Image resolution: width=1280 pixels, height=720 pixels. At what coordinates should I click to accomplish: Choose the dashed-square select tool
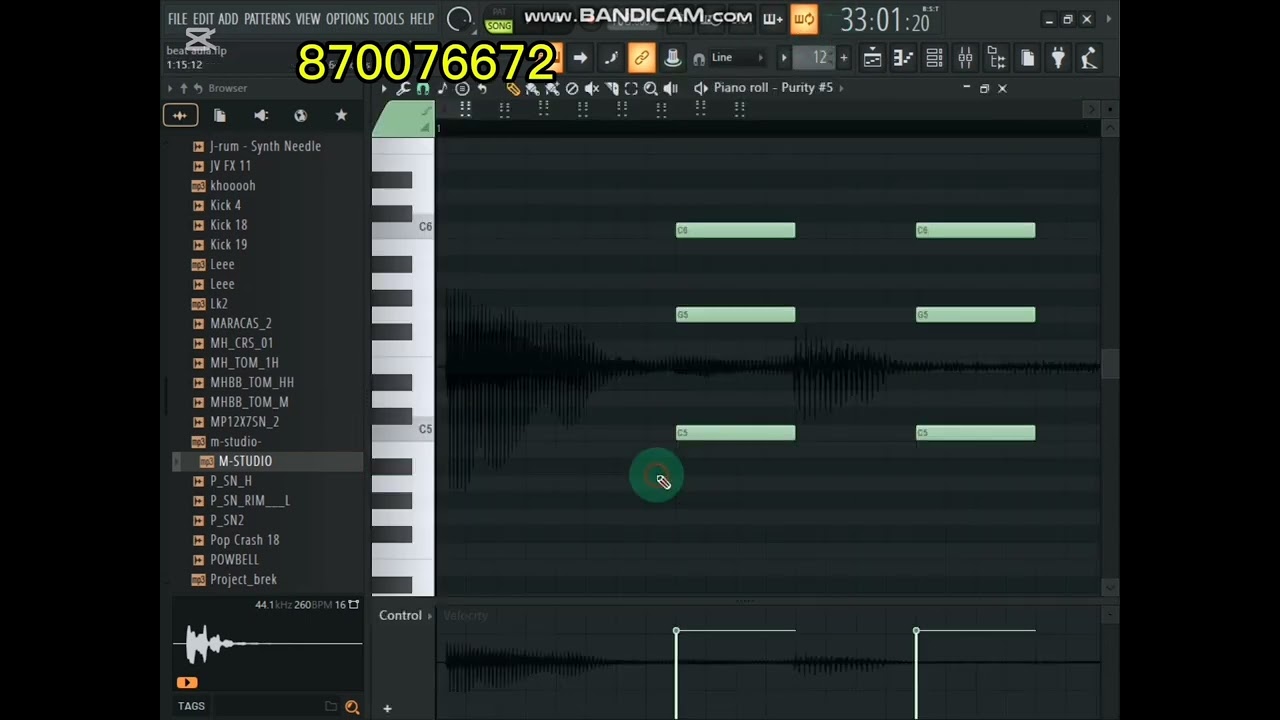(631, 89)
